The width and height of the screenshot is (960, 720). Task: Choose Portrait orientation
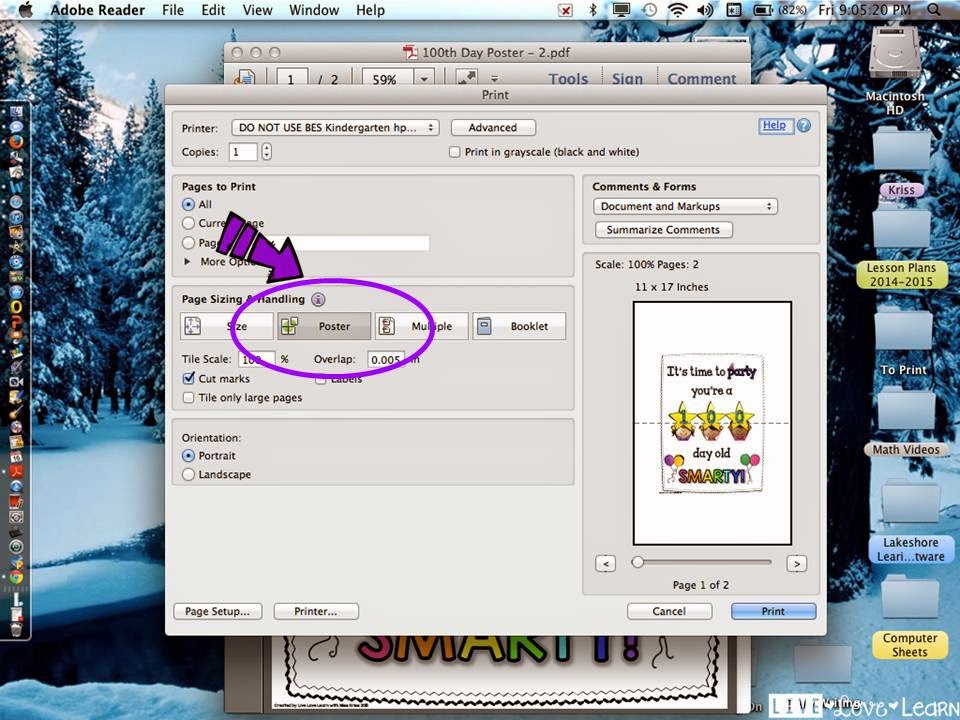[189, 456]
